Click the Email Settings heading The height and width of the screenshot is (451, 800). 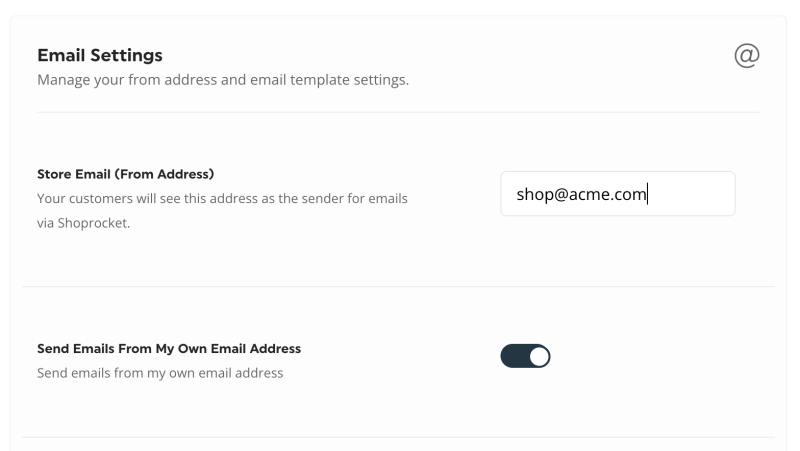(x=100, y=55)
